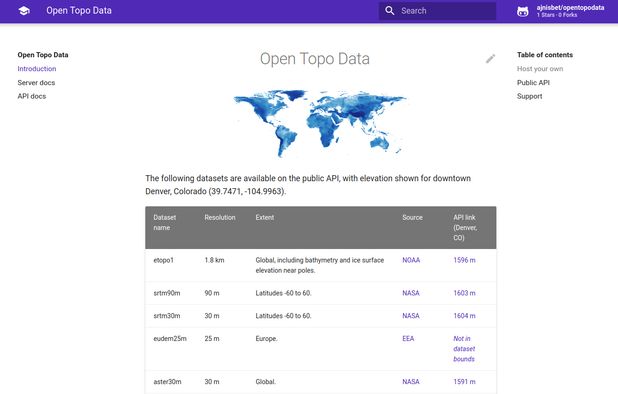Open Server docs in the sidebar
The image size is (618, 394).
pos(36,82)
